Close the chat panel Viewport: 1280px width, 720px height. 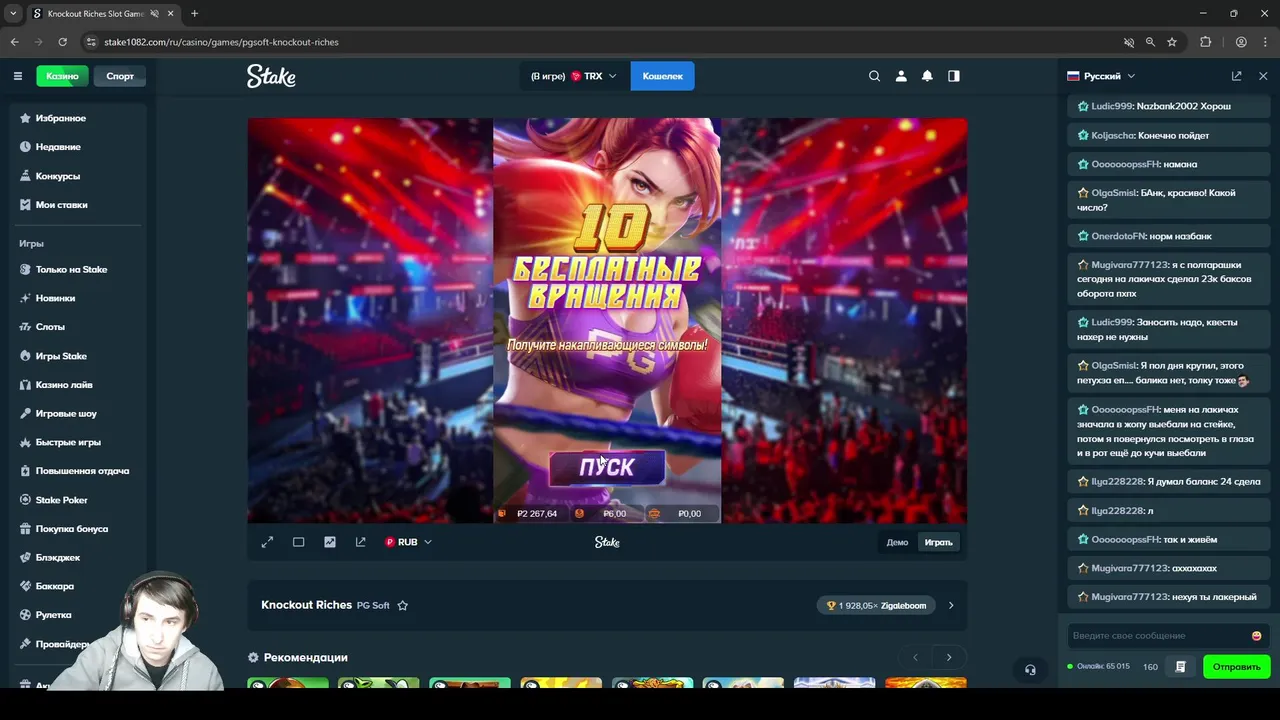(x=1263, y=76)
